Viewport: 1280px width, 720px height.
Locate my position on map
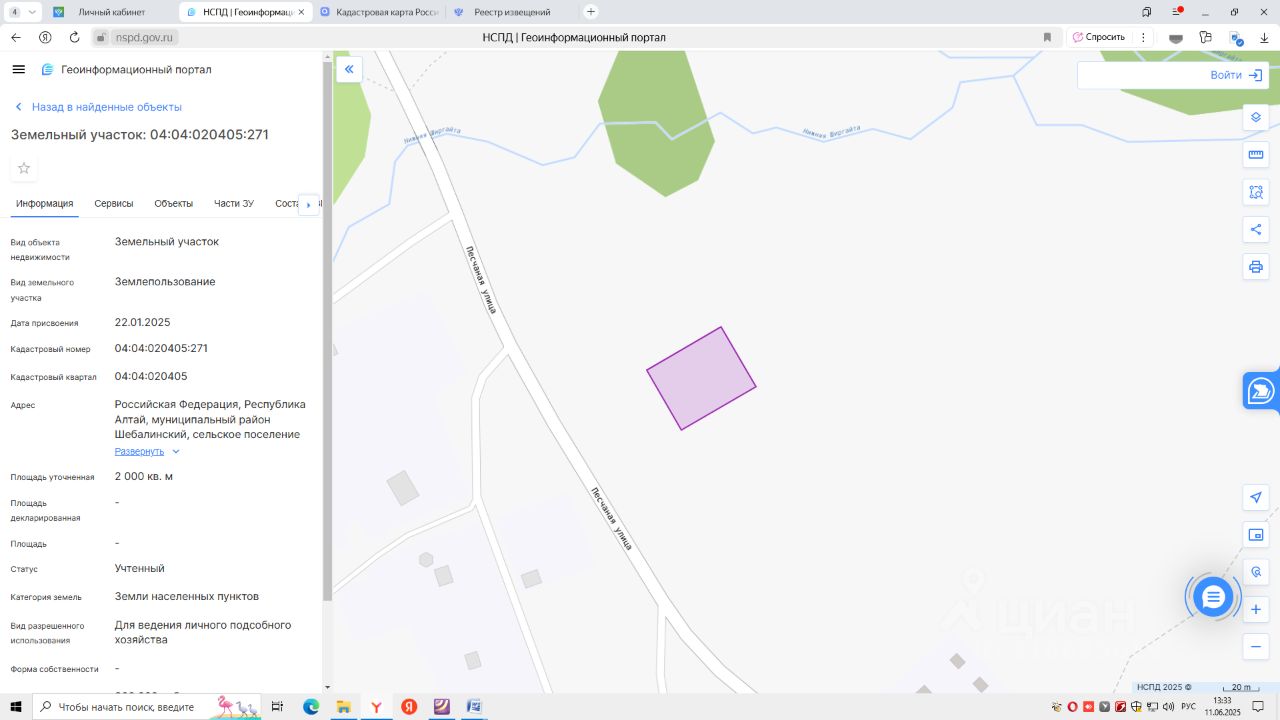pos(1256,498)
